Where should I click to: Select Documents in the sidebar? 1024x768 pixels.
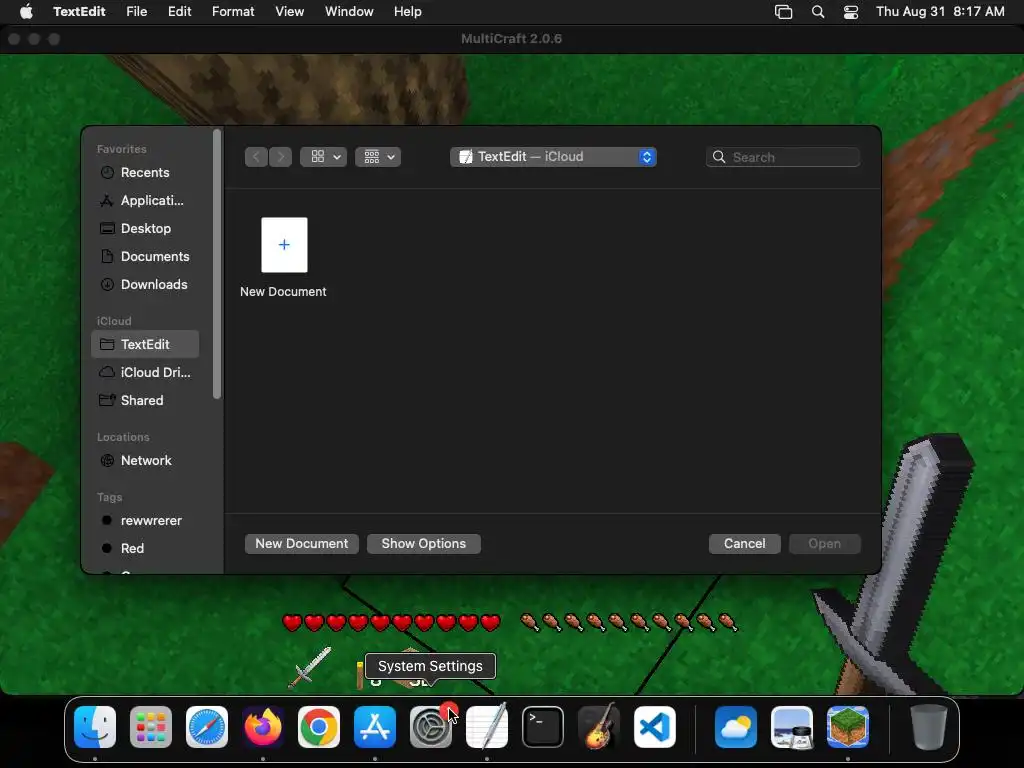(x=145, y=257)
